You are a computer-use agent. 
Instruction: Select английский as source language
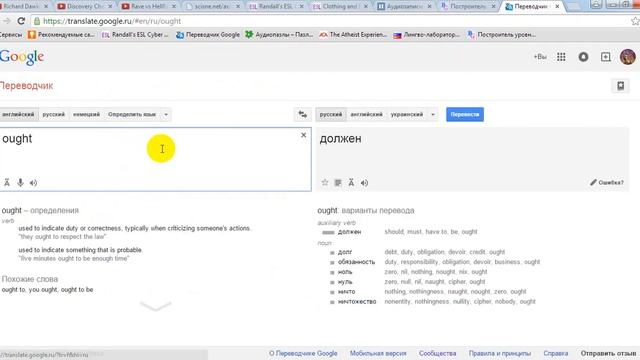[x=18, y=114]
